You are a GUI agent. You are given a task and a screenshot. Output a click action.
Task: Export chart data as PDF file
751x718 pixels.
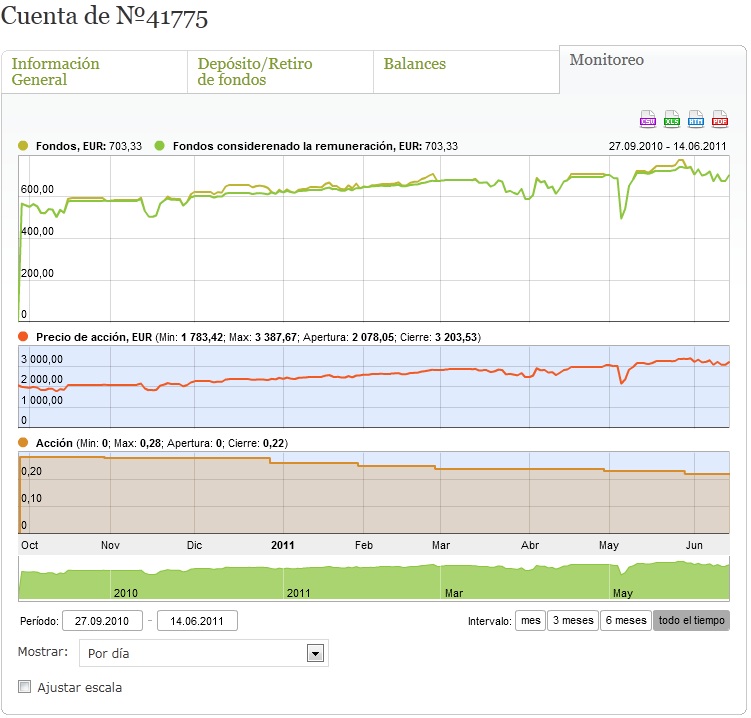719,119
